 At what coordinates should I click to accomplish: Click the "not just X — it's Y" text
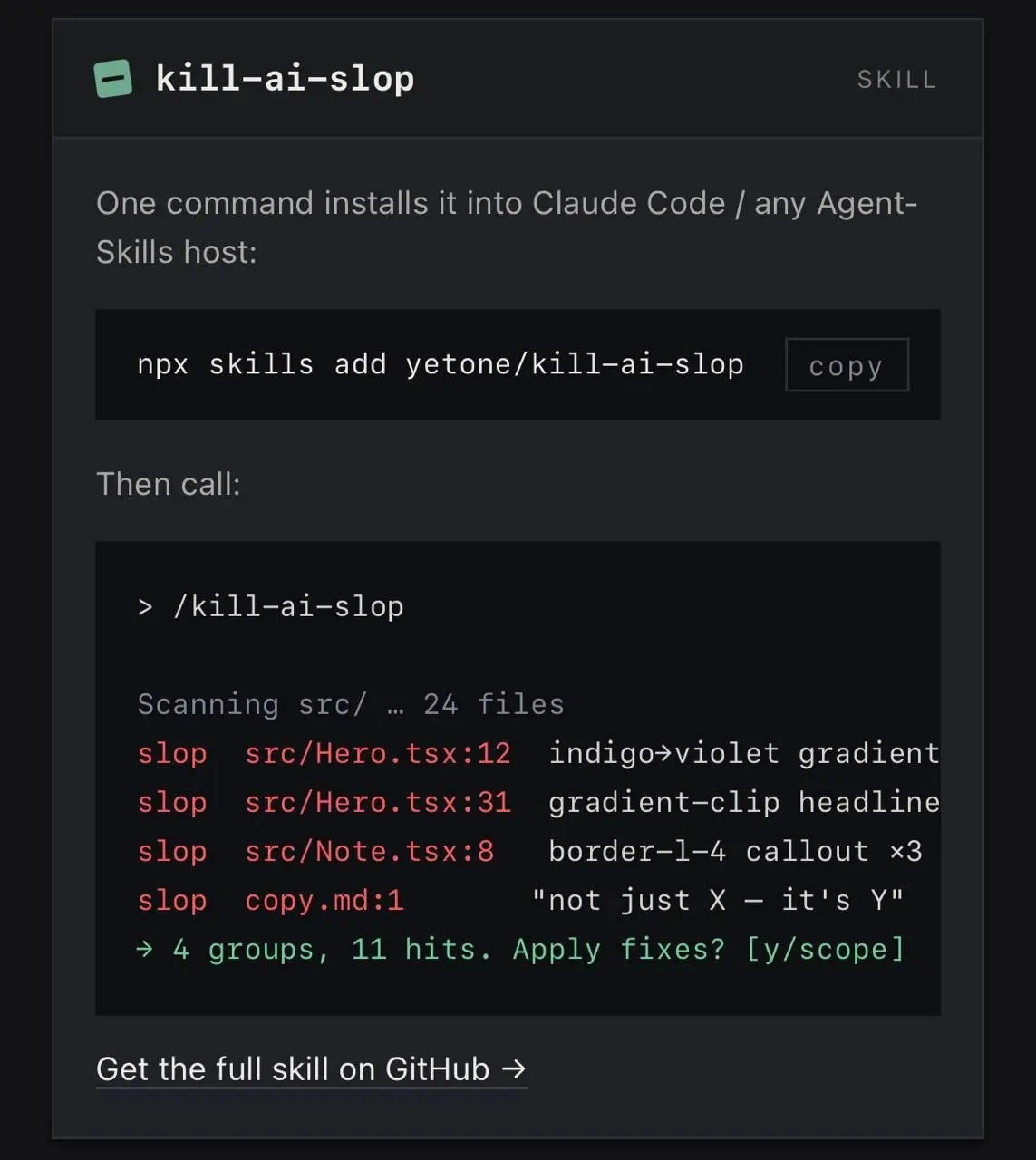pos(718,900)
